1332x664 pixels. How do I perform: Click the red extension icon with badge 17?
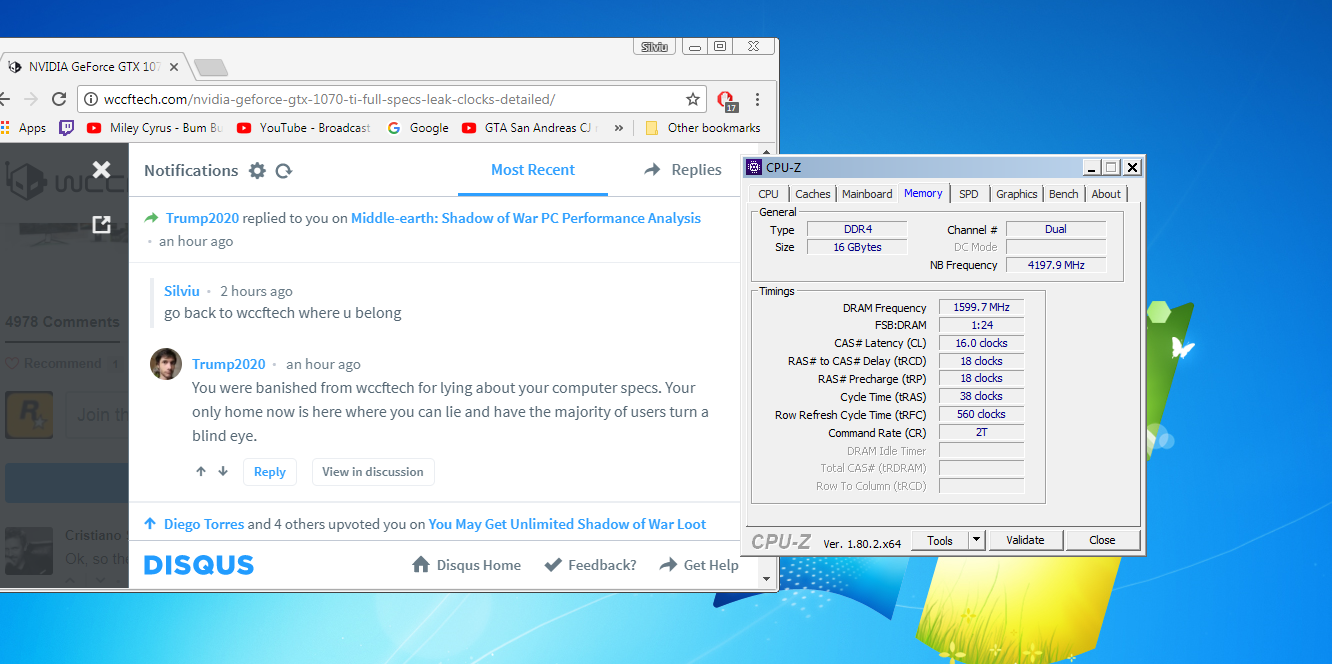(726, 100)
